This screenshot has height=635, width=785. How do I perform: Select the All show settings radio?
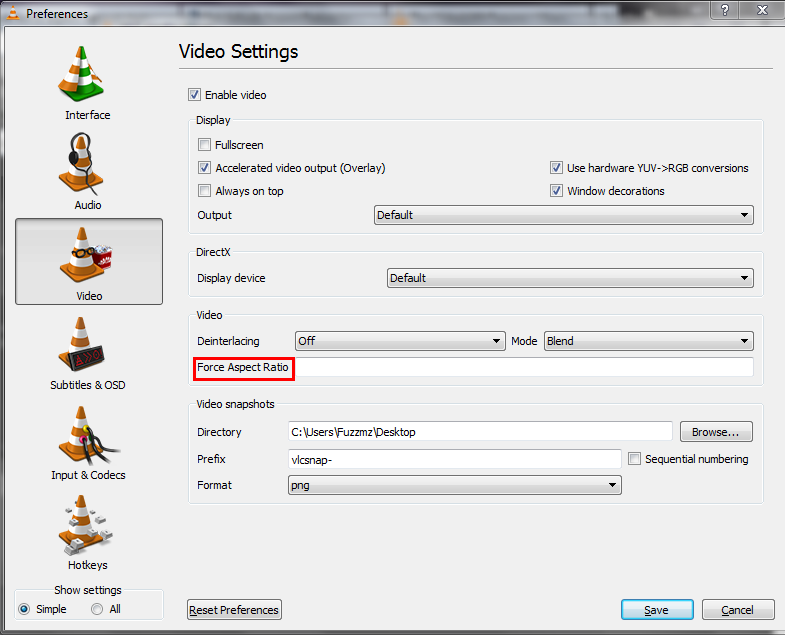pyautogui.click(x=97, y=609)
